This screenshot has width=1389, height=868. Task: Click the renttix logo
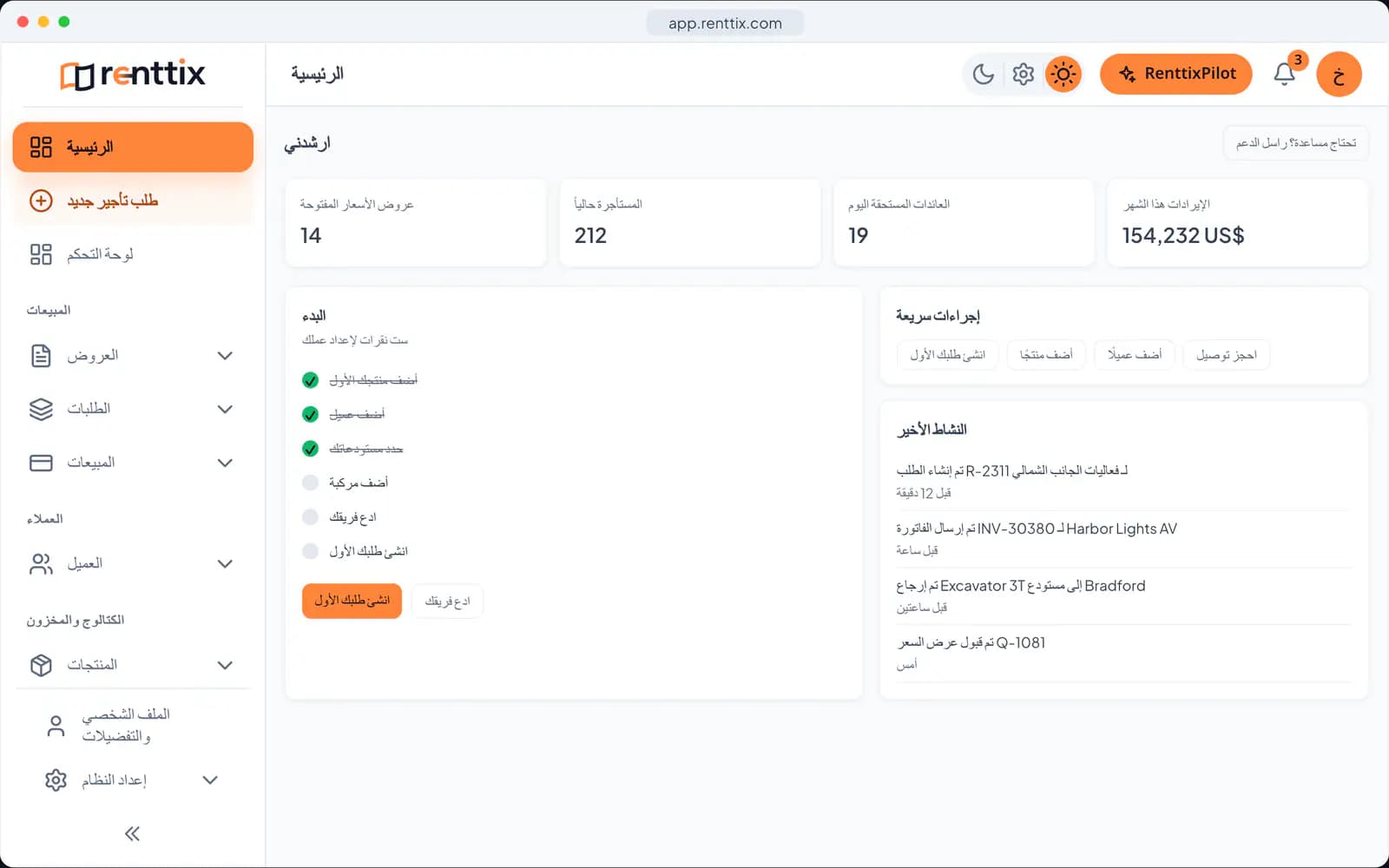(133, 75)
